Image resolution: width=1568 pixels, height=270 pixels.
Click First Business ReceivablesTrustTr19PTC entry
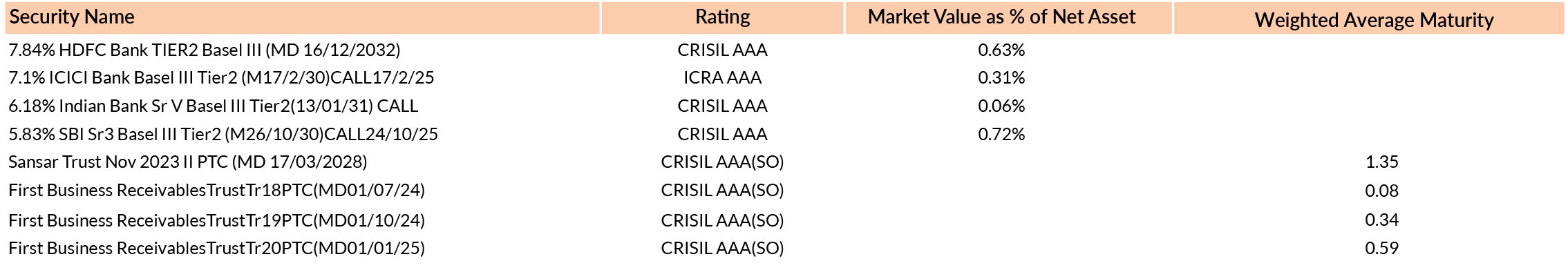pos(216,220)
